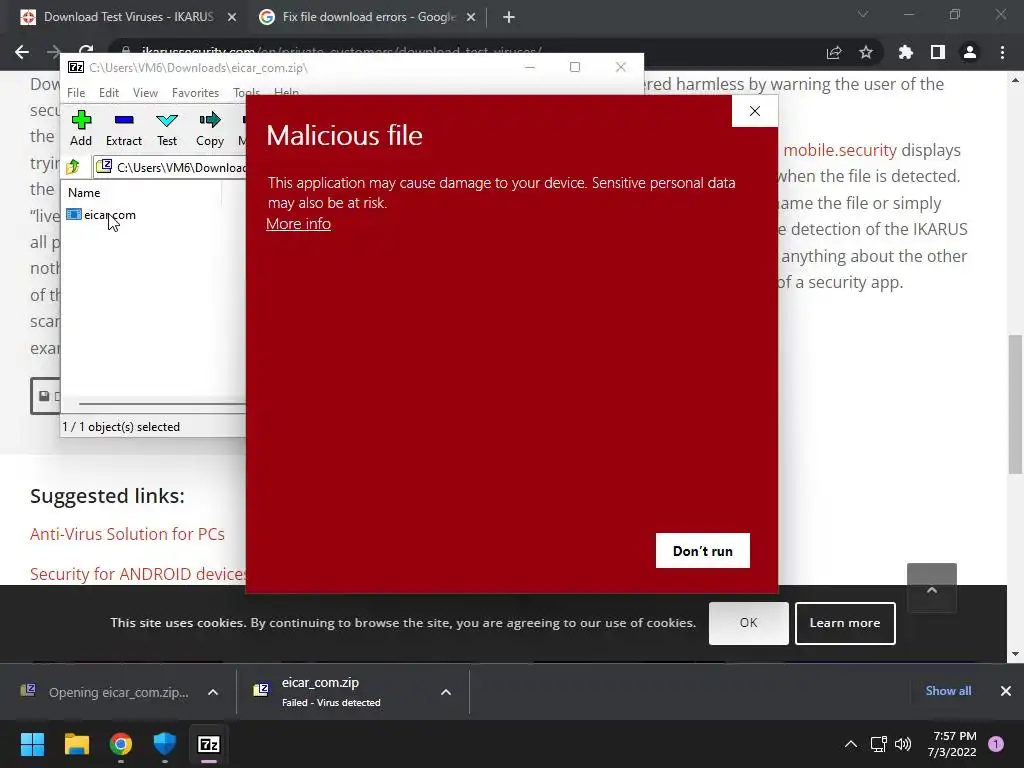Image resolution: width=1024 pixels, height=768 pixels.
Task: Close the Download Test Viruses tab
Action: tap(232, 18)
